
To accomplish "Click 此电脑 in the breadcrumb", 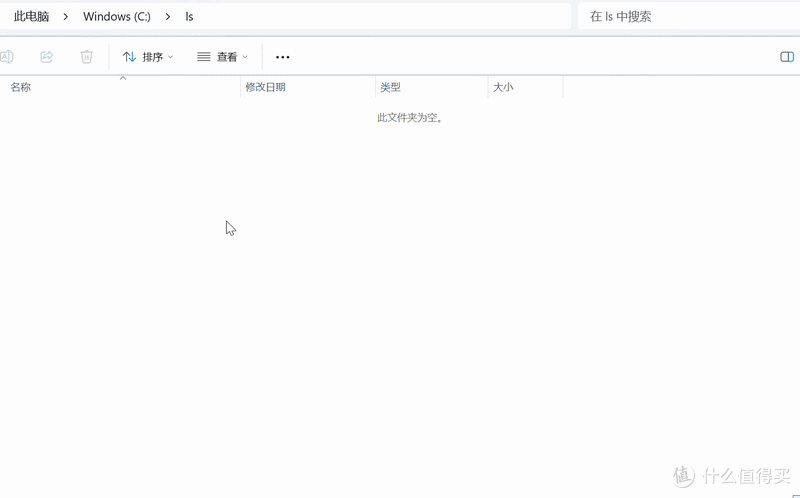I will click(31, 16).
